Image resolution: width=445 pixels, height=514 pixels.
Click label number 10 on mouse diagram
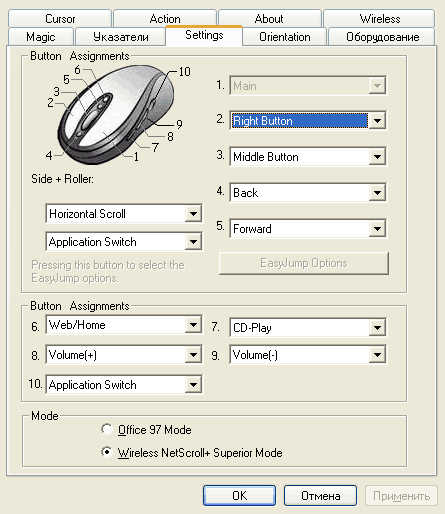(x=184, y=71)
